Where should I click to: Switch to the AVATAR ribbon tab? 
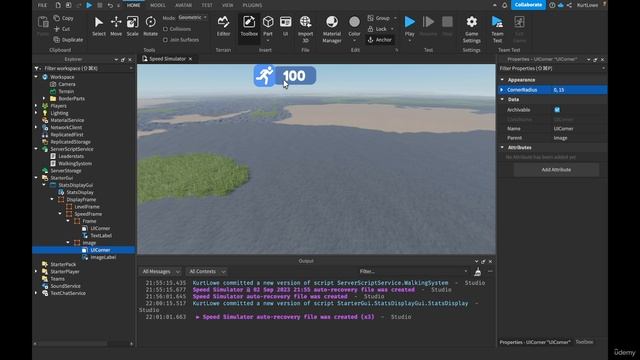(x=183, y=5)
